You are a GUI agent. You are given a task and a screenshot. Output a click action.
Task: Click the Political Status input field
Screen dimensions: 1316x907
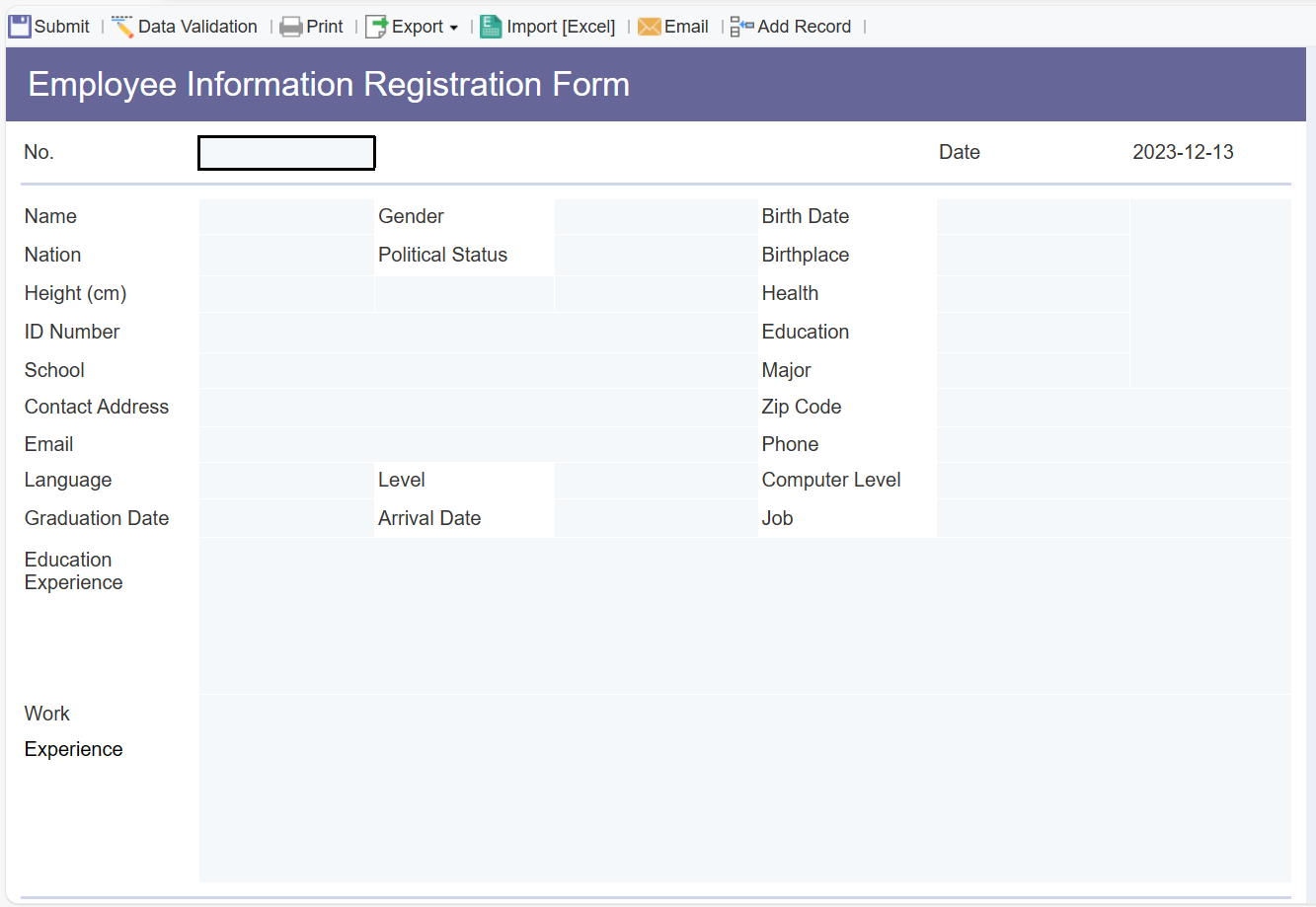click(x=656, y=255)
